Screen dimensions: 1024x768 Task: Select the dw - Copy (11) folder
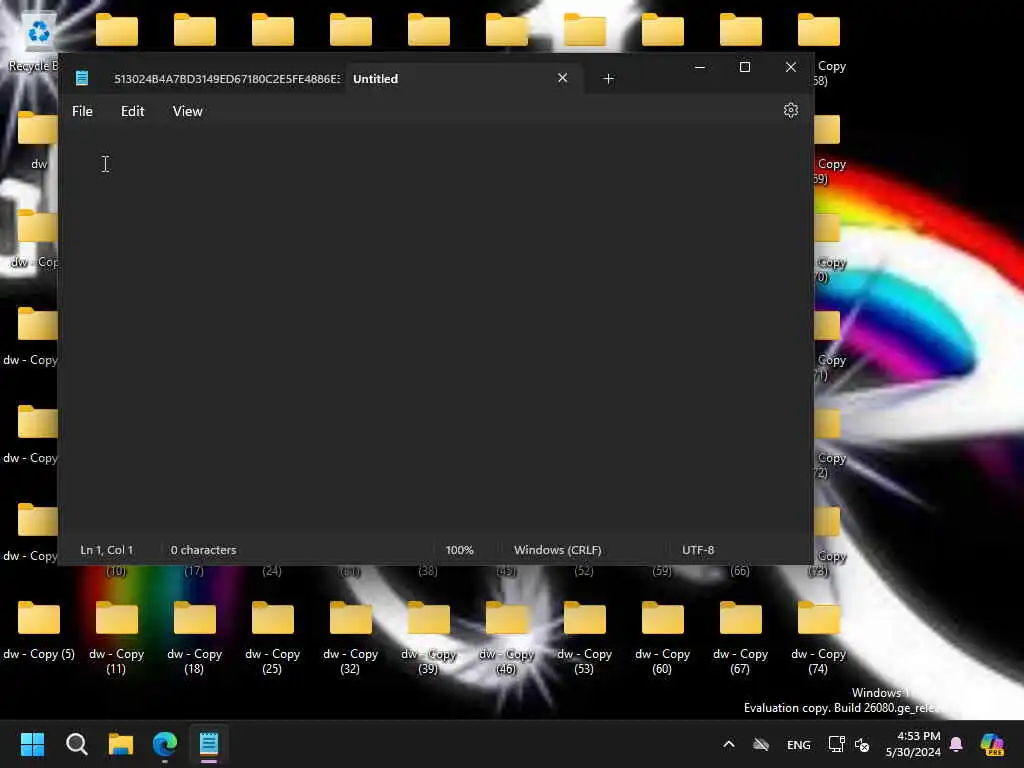click(x=116, y=638)
